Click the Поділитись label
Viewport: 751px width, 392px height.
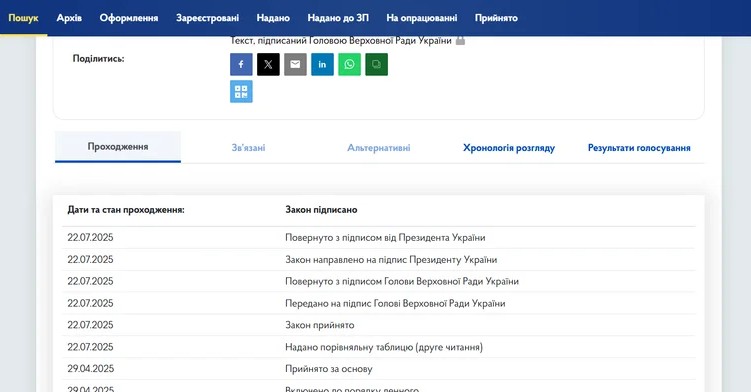tap(98, 58)
